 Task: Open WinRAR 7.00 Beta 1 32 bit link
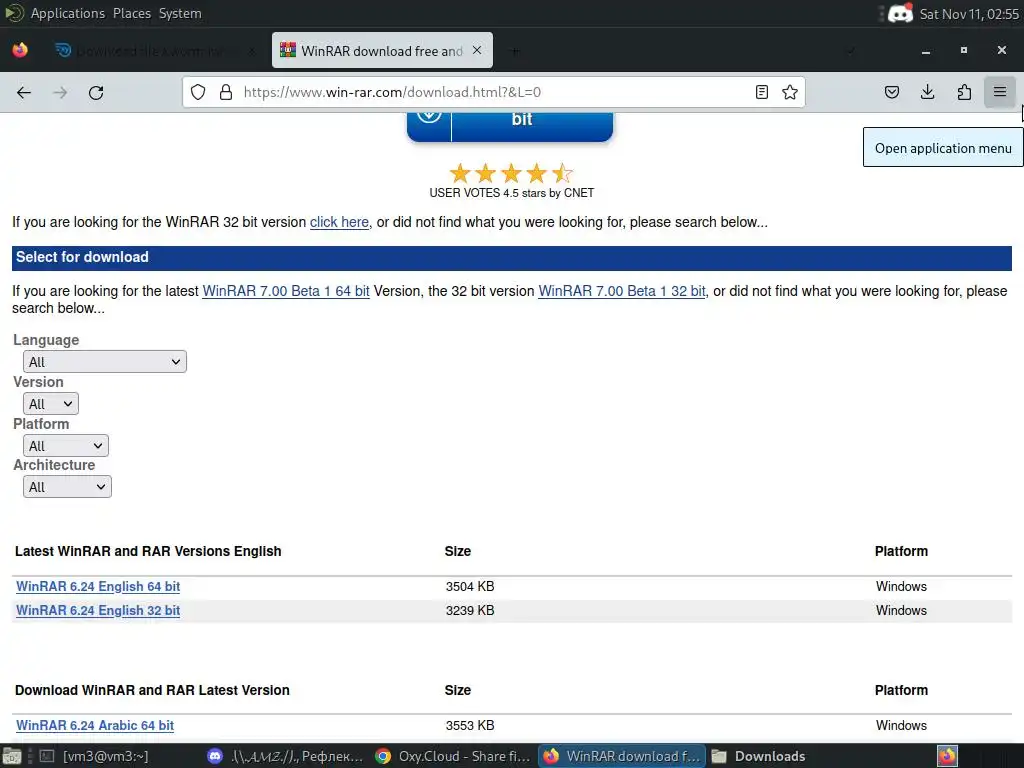coord(622,291)
